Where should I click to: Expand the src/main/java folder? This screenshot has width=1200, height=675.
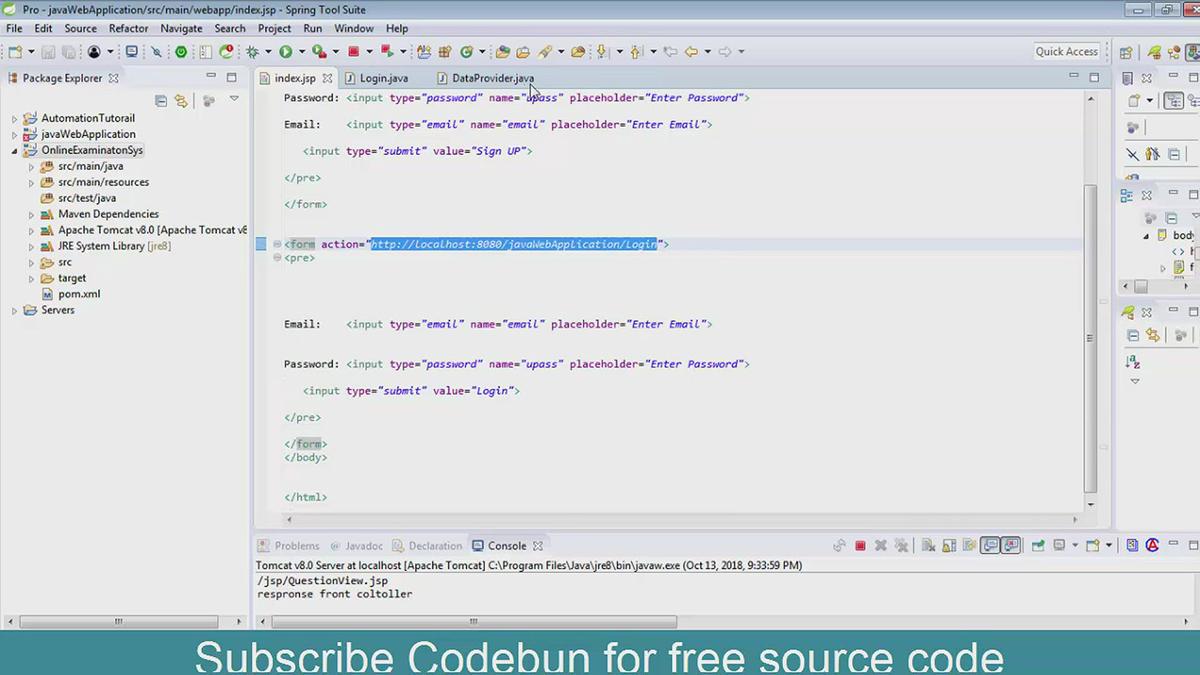[x=32, y=166]
